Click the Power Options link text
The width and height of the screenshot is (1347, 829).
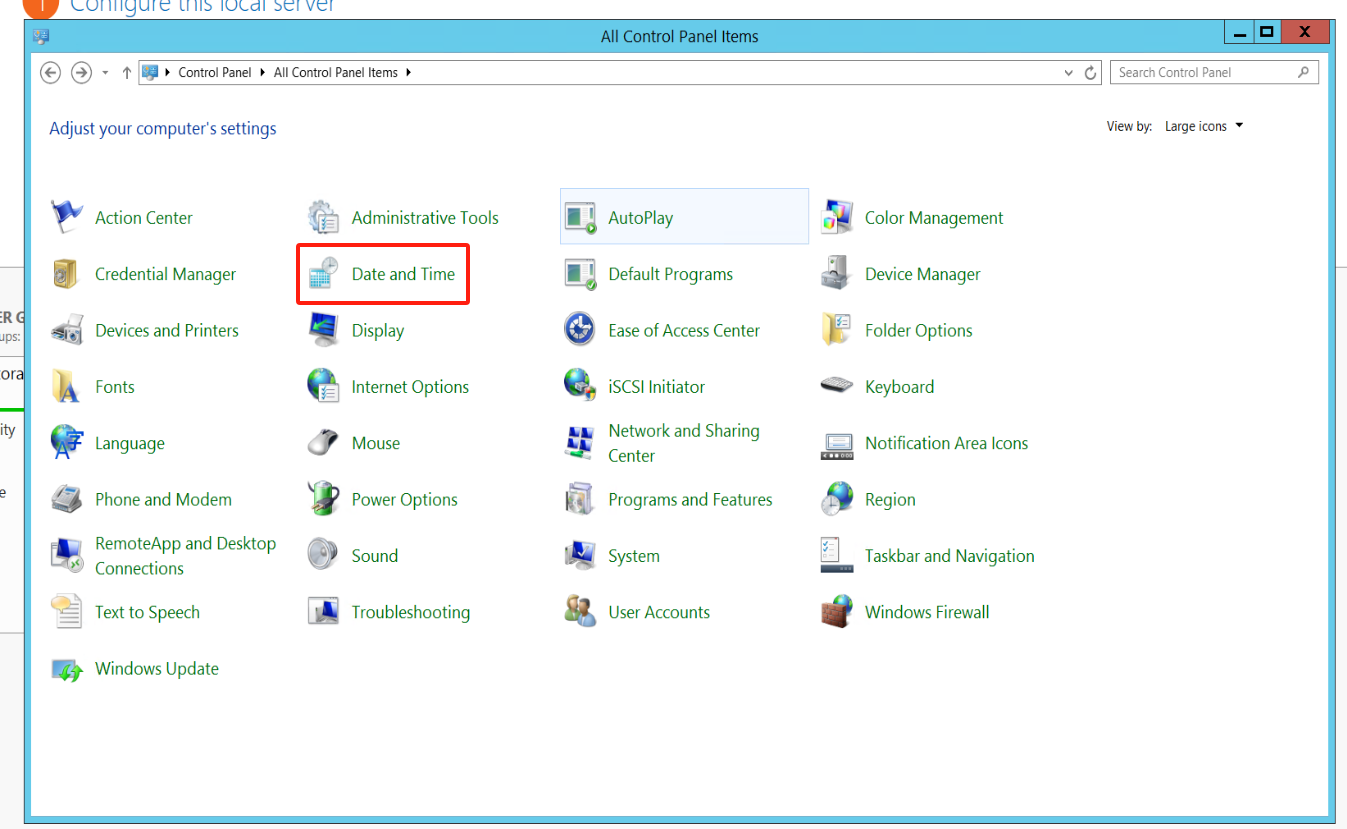tap(405, 499)
